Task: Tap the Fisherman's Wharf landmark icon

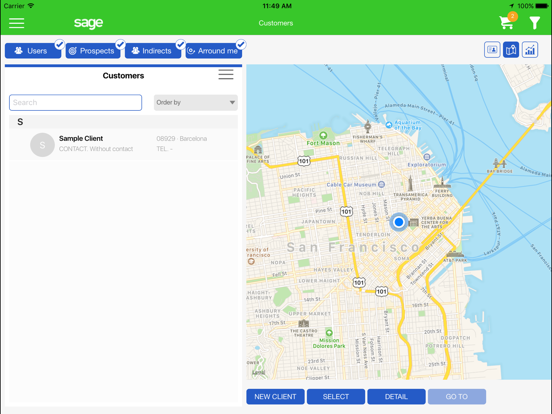Action: coord(368,126)
